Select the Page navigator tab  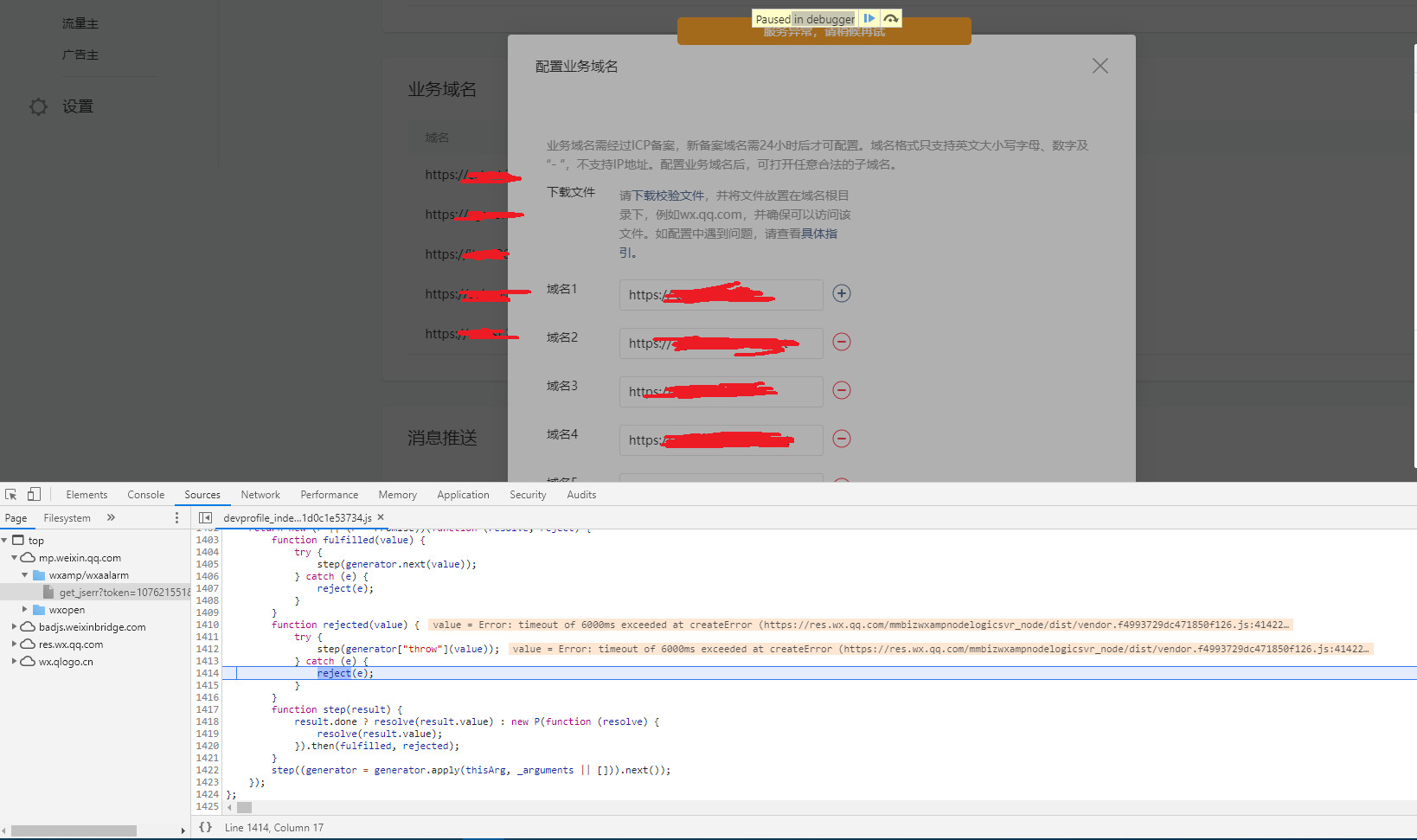point(16,518)
